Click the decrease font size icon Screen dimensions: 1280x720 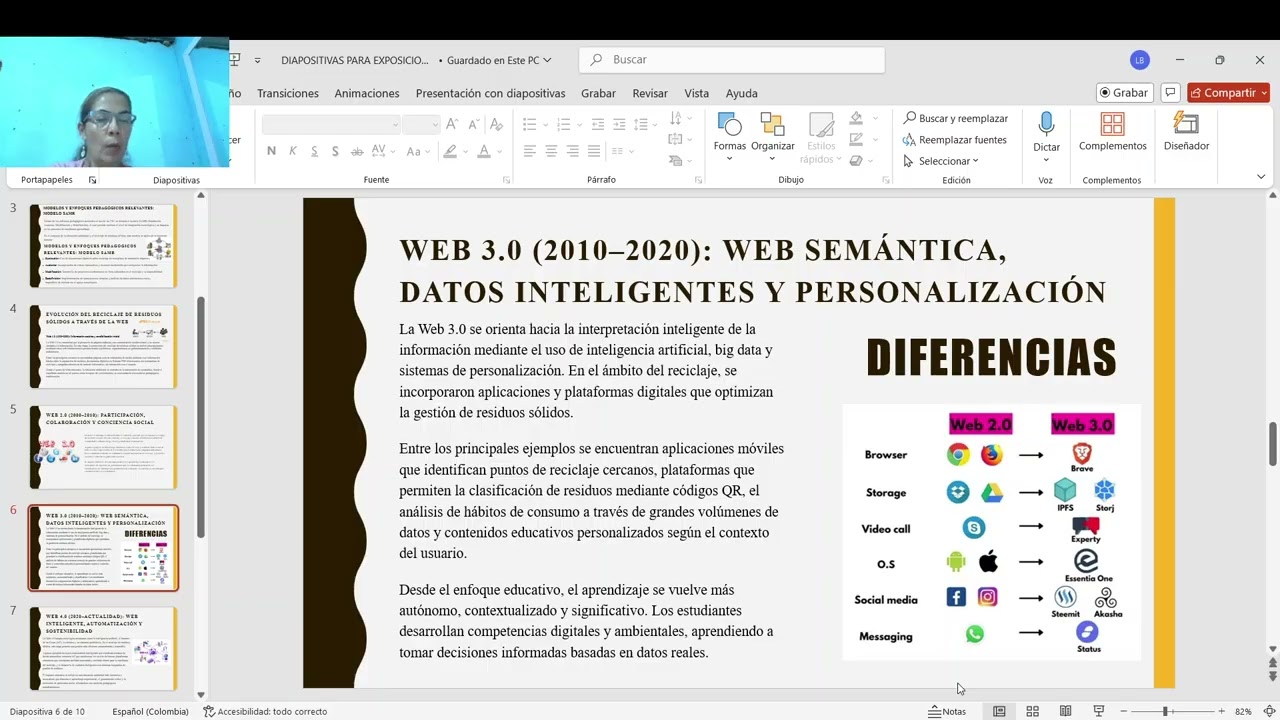pos(473,124)
